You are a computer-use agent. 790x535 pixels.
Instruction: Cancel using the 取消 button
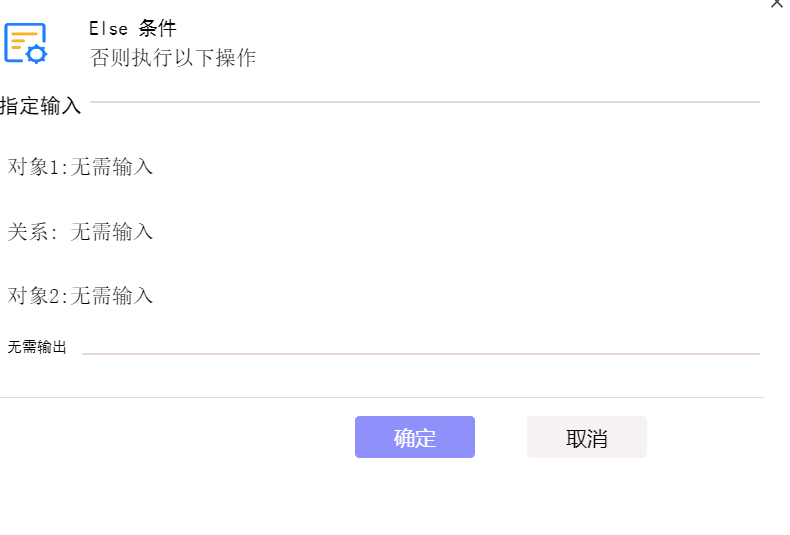pos(586,437)
